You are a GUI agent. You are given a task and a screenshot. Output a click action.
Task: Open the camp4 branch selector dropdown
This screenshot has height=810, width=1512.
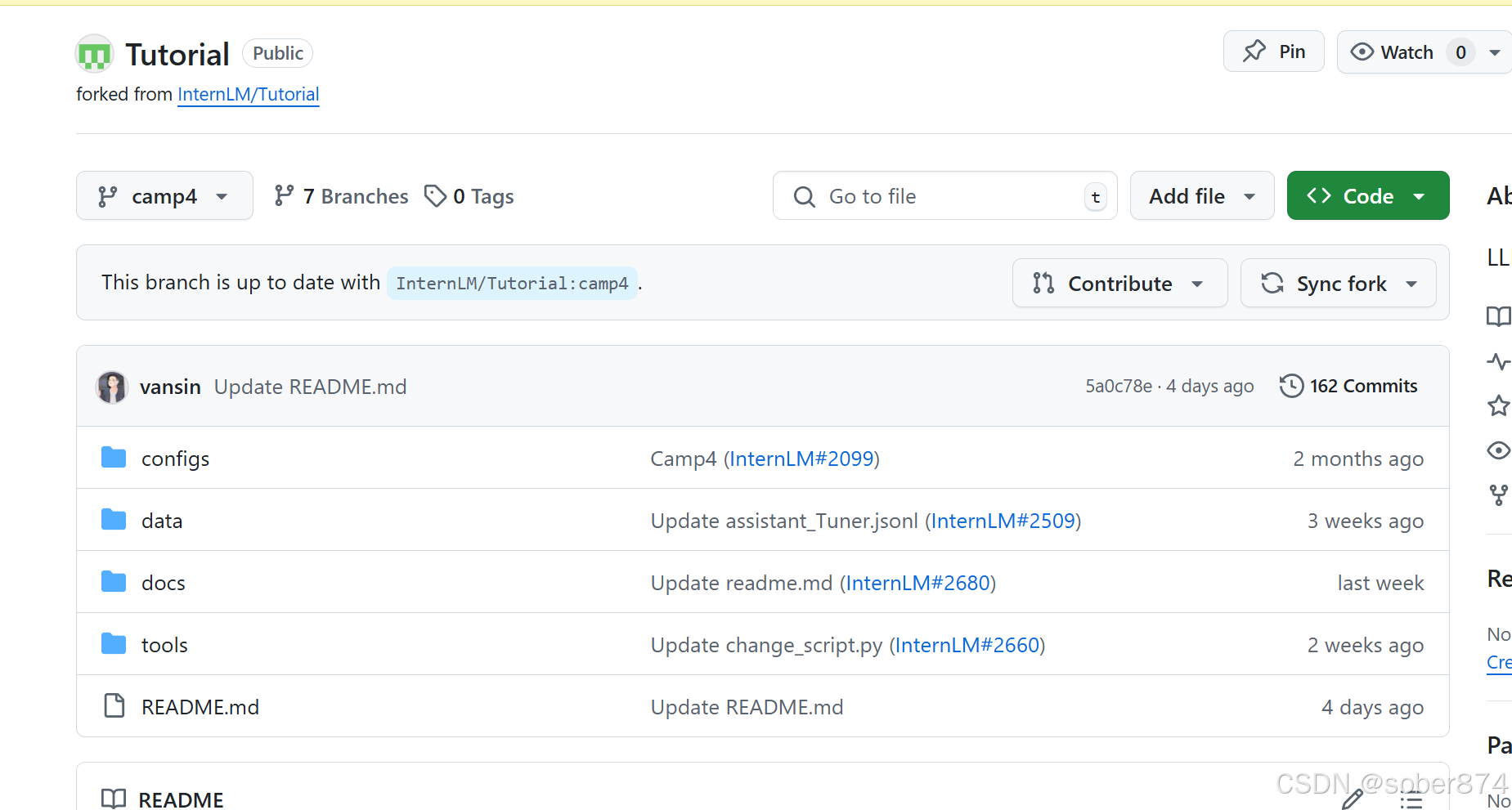tap(164, 195)
